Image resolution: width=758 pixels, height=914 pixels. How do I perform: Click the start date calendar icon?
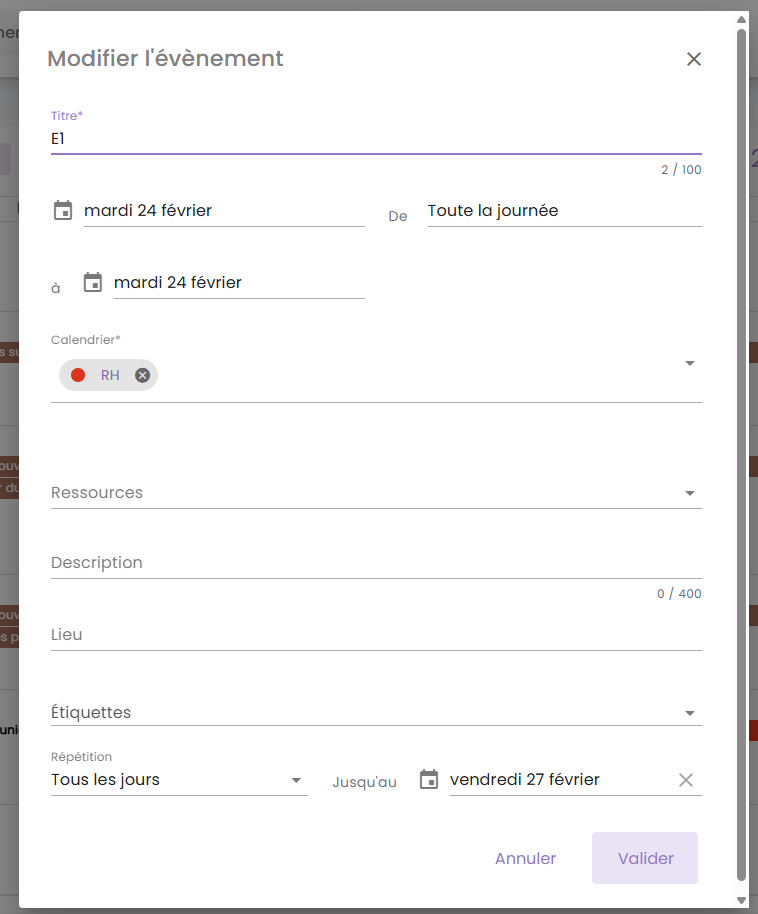[63, 211]
